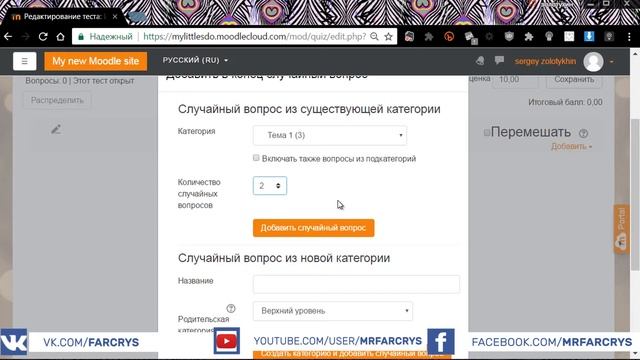Open help icon for Родительская категория

point(231,308)
